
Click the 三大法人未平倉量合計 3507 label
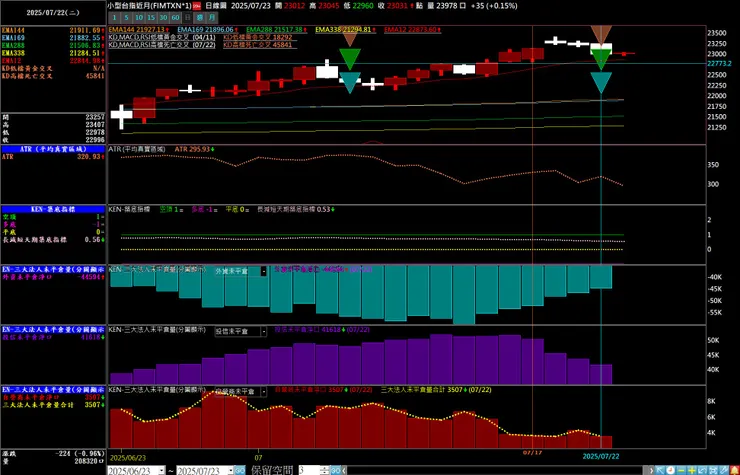(x=436, y=390)
